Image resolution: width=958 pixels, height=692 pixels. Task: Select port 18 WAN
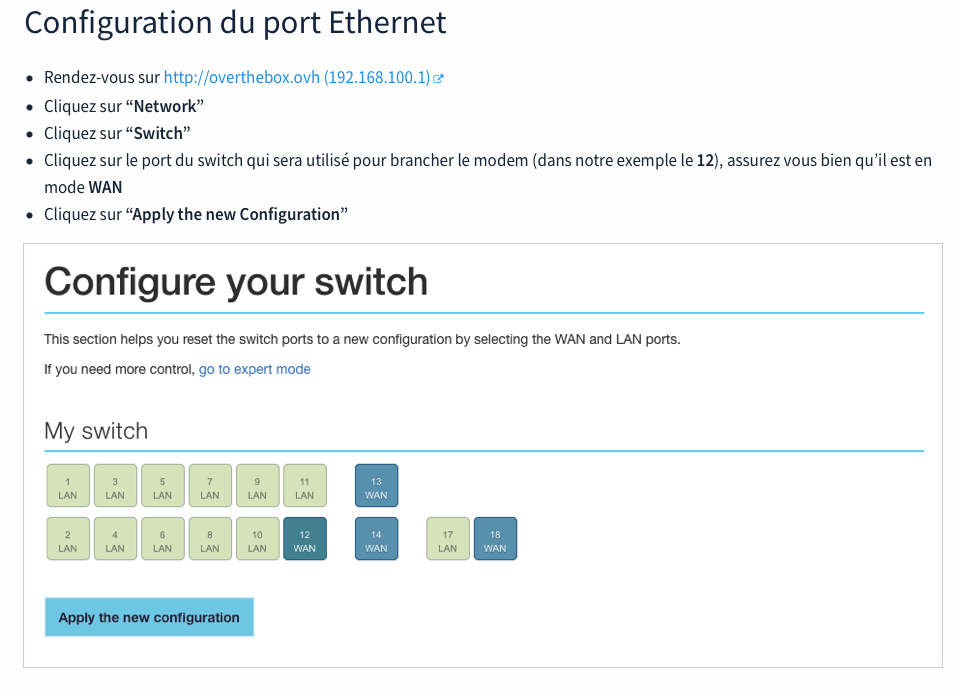(495, 539)
